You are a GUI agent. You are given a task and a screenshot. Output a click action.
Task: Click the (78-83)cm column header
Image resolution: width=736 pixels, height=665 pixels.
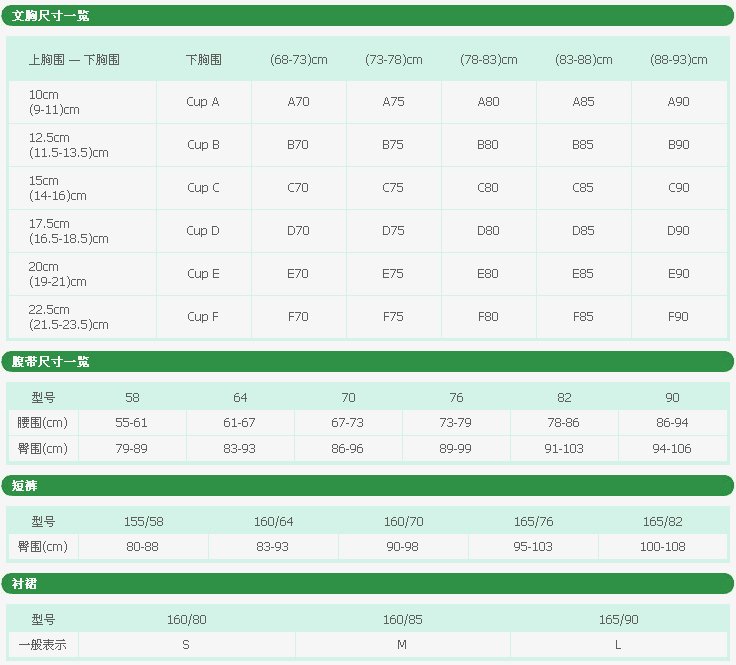(488, 60)
